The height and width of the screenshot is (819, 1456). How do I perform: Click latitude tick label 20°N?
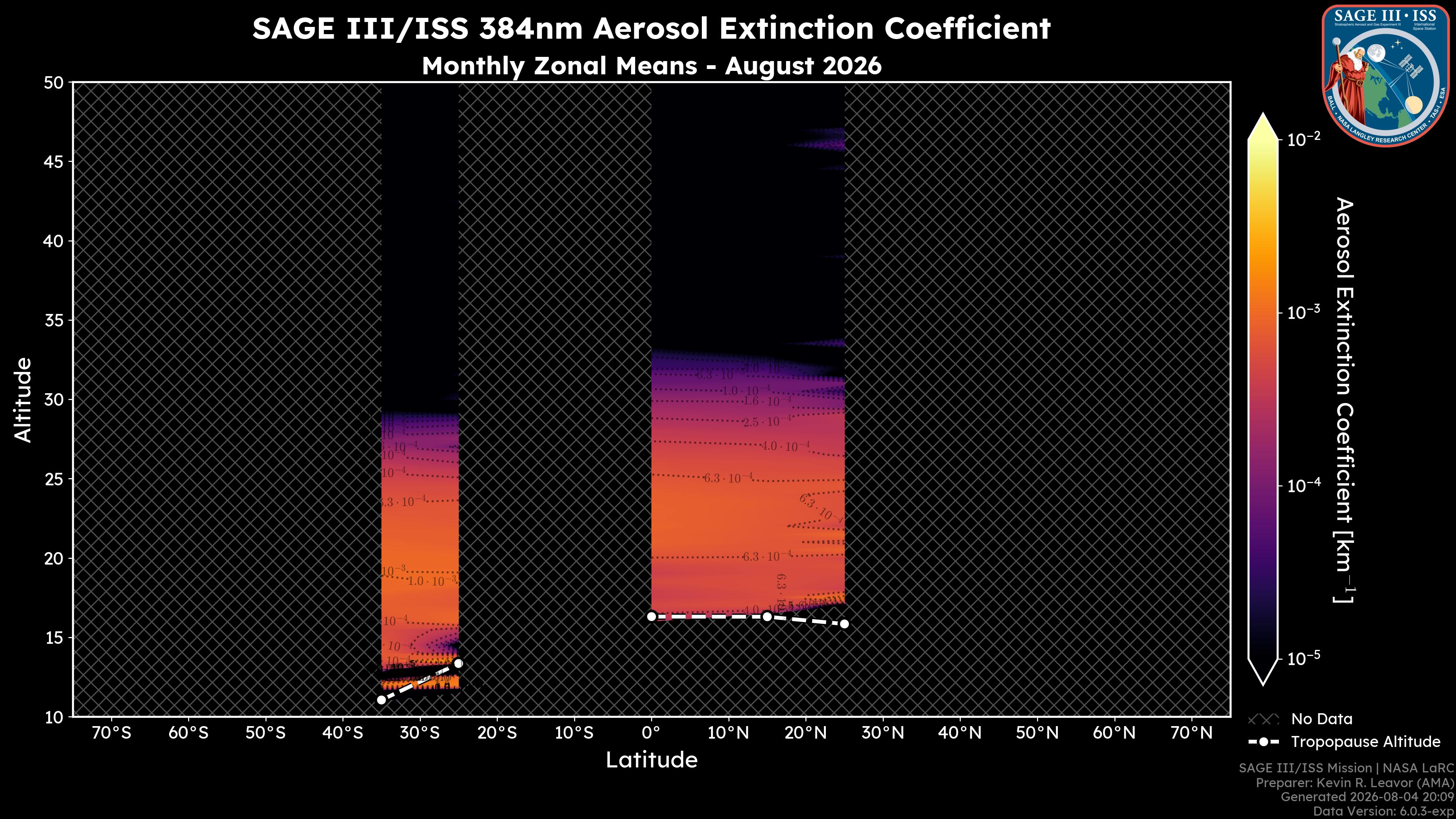coord(805,733)
